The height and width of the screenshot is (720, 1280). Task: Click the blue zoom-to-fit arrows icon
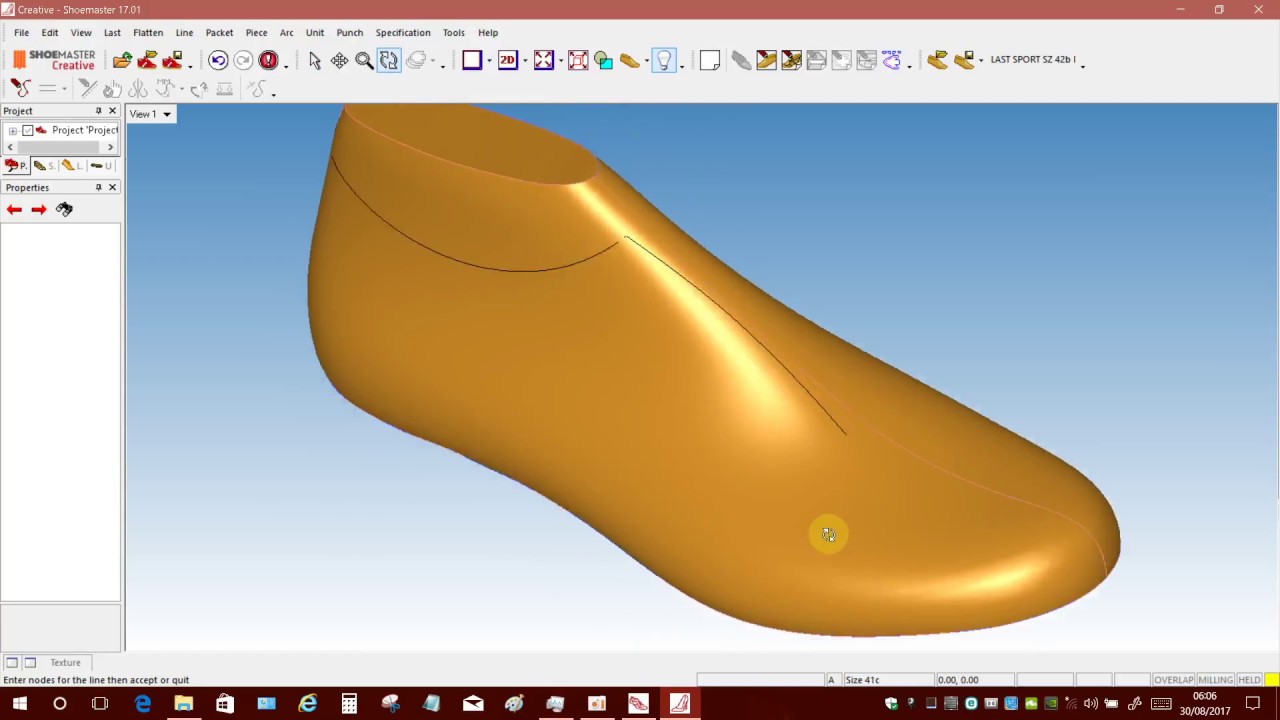(544, 60)
